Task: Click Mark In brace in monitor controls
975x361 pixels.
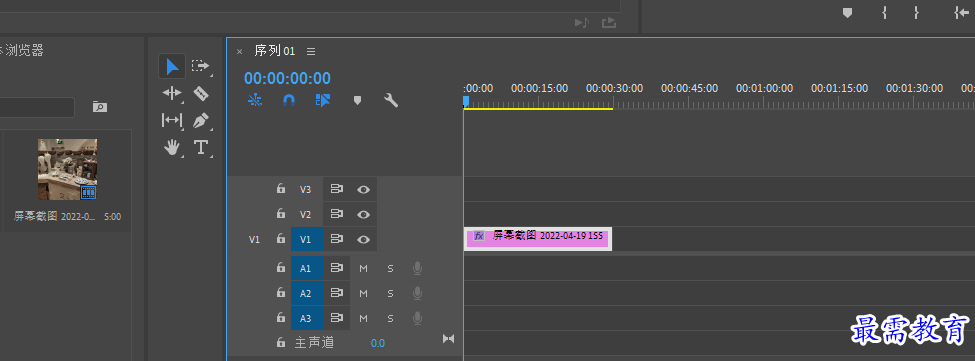Action: (x=884, y=12)
